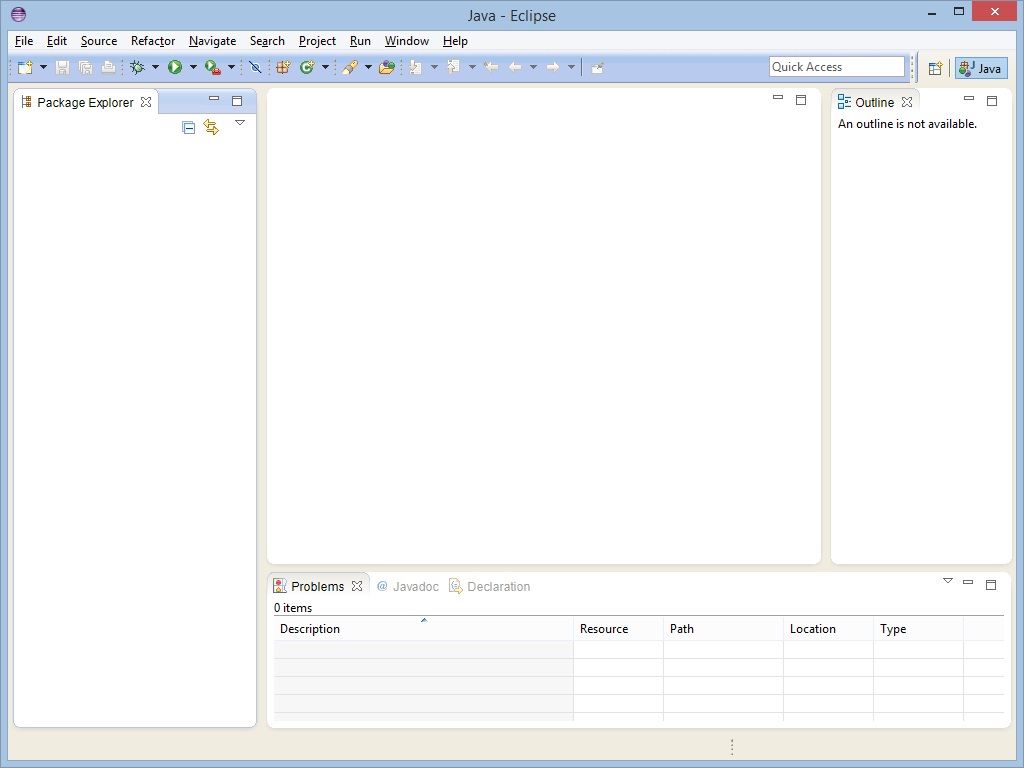This screenshot has width=1024, height=768.
Task: Click the Forward navigation arrow icon
Action: [x=552, y=67]
